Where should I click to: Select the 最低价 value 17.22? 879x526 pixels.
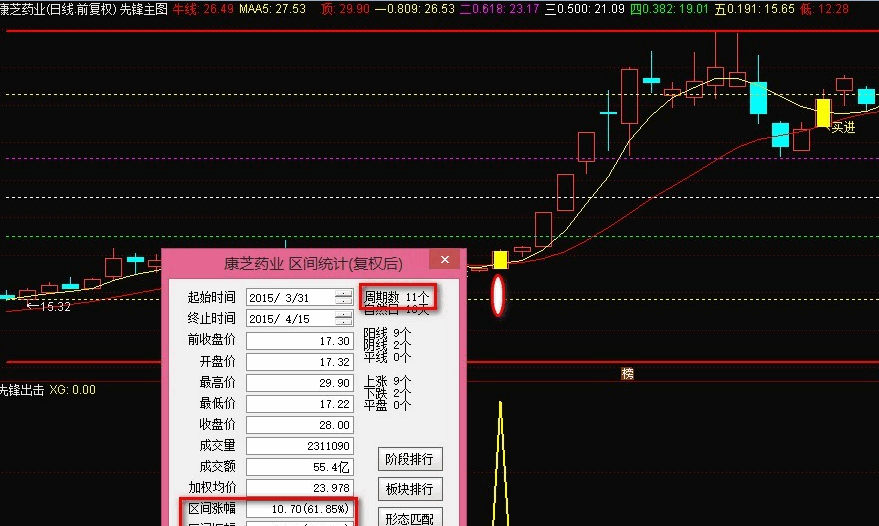(x=299, y=404)
